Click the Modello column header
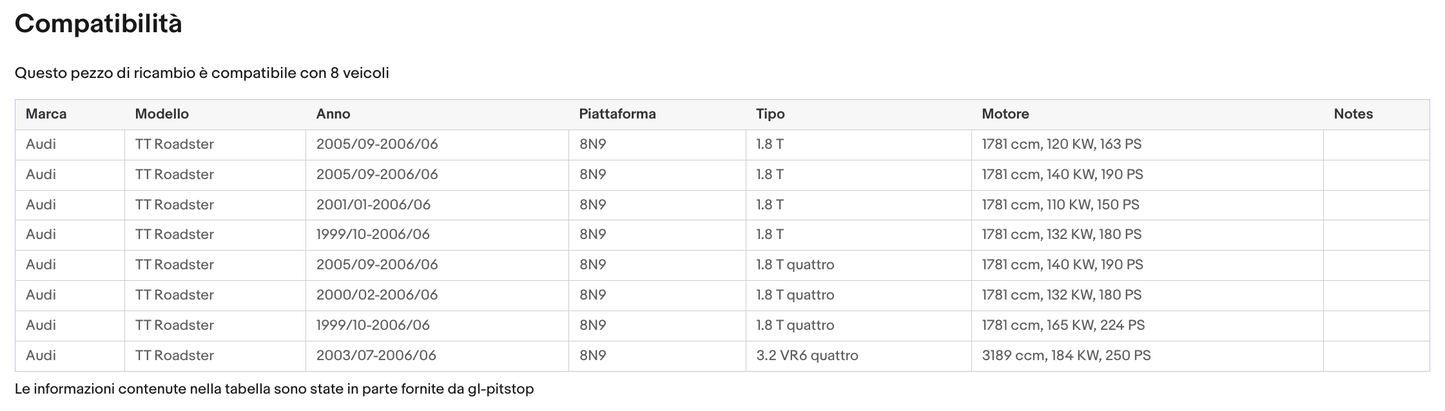Screen dimensions: 1445x411 pos(162,114)
